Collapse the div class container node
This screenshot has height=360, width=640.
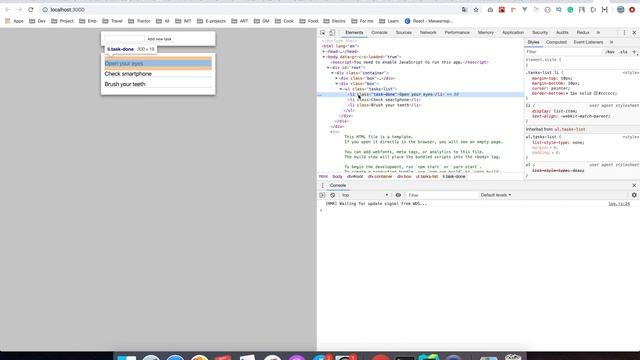[x=332, y=73]
